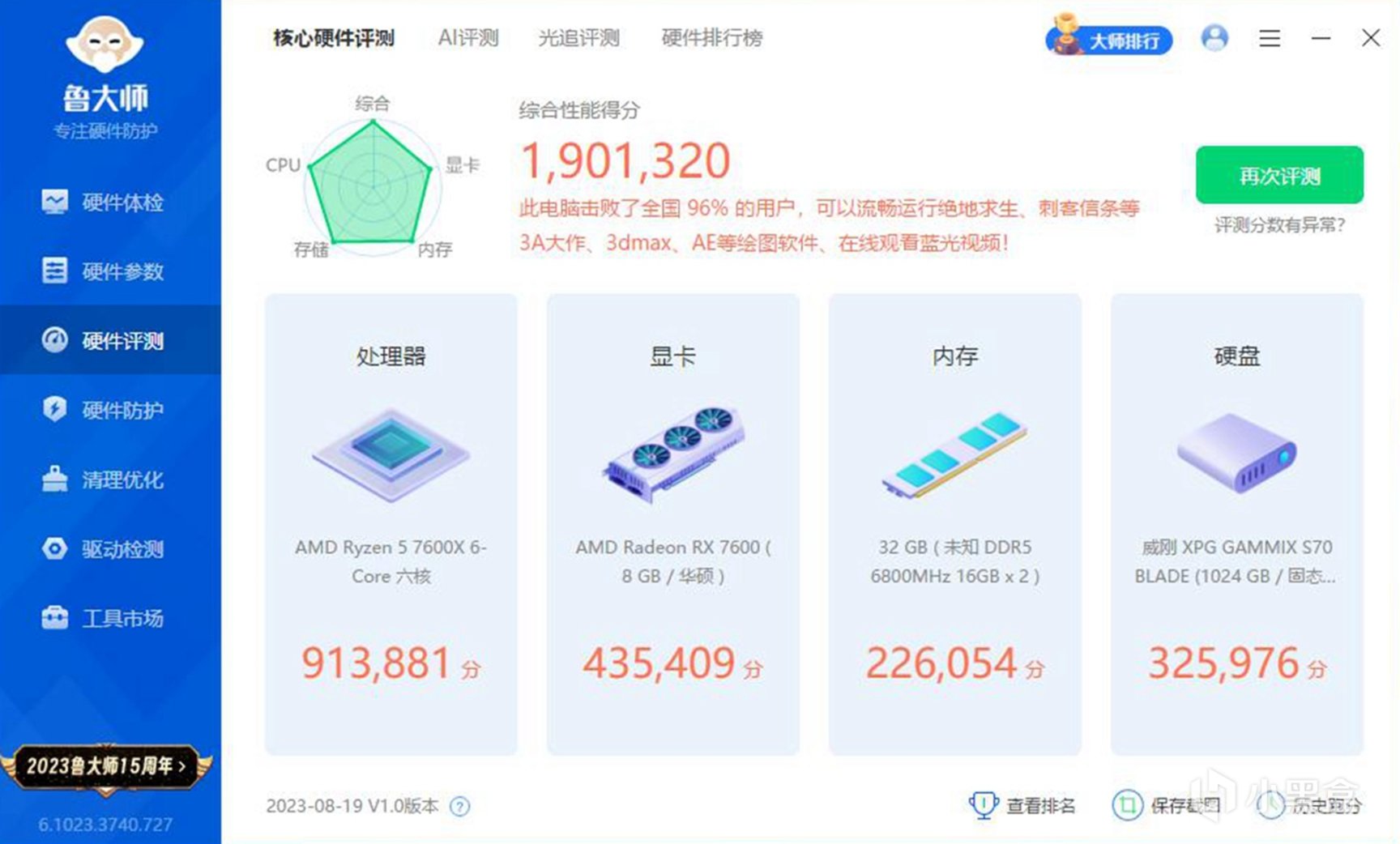Screen dimensions: 1400x844
Task: Open the hamburger main menu
Action: (x=1270, y=38)
